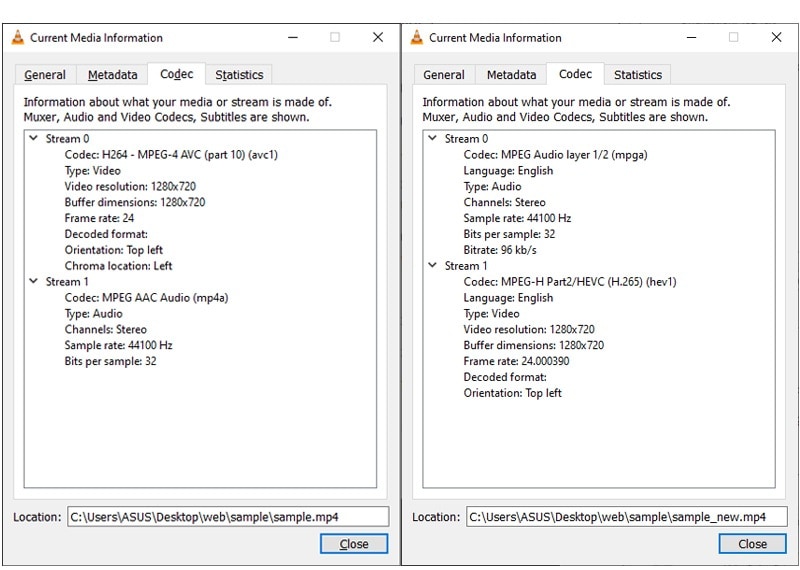Collapse Stream 0 in sample_new.mp4 window

click(433, 138)
